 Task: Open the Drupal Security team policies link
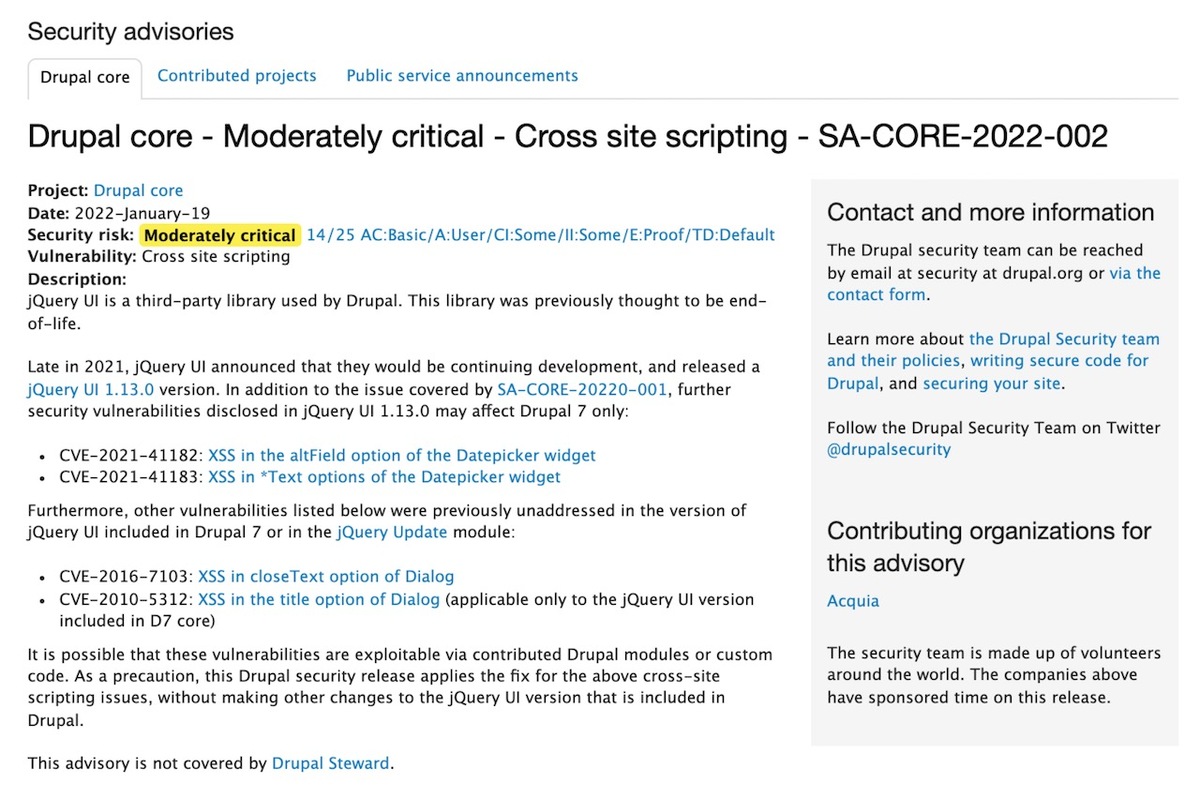(x=993, y=350)
